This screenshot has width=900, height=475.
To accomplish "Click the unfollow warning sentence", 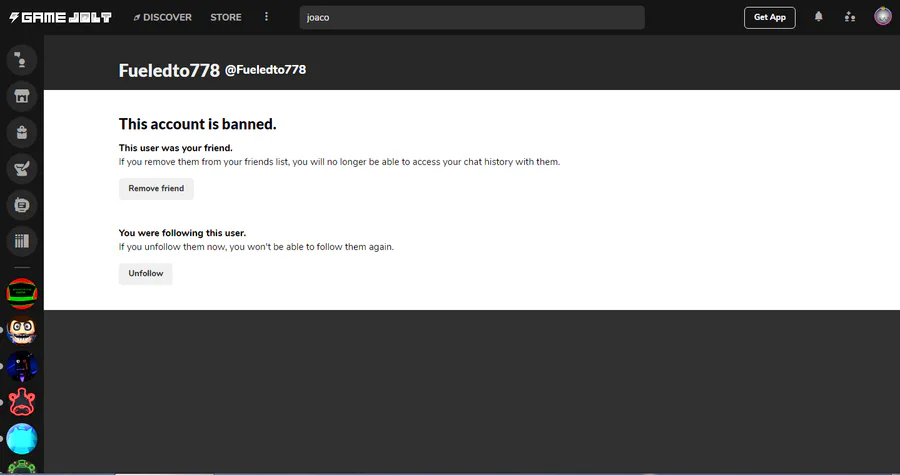I will (x=256, y=247).
